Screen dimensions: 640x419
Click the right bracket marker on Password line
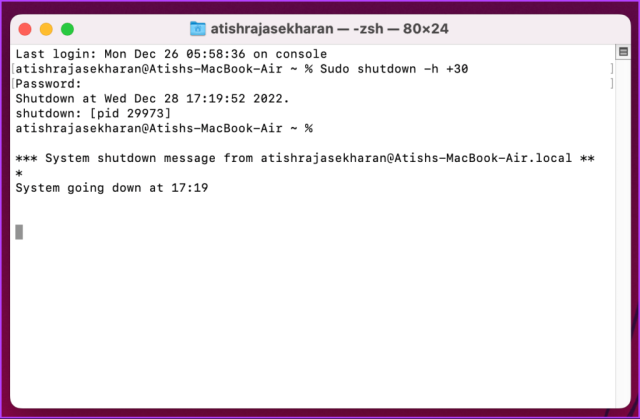[x=611, y=84]
